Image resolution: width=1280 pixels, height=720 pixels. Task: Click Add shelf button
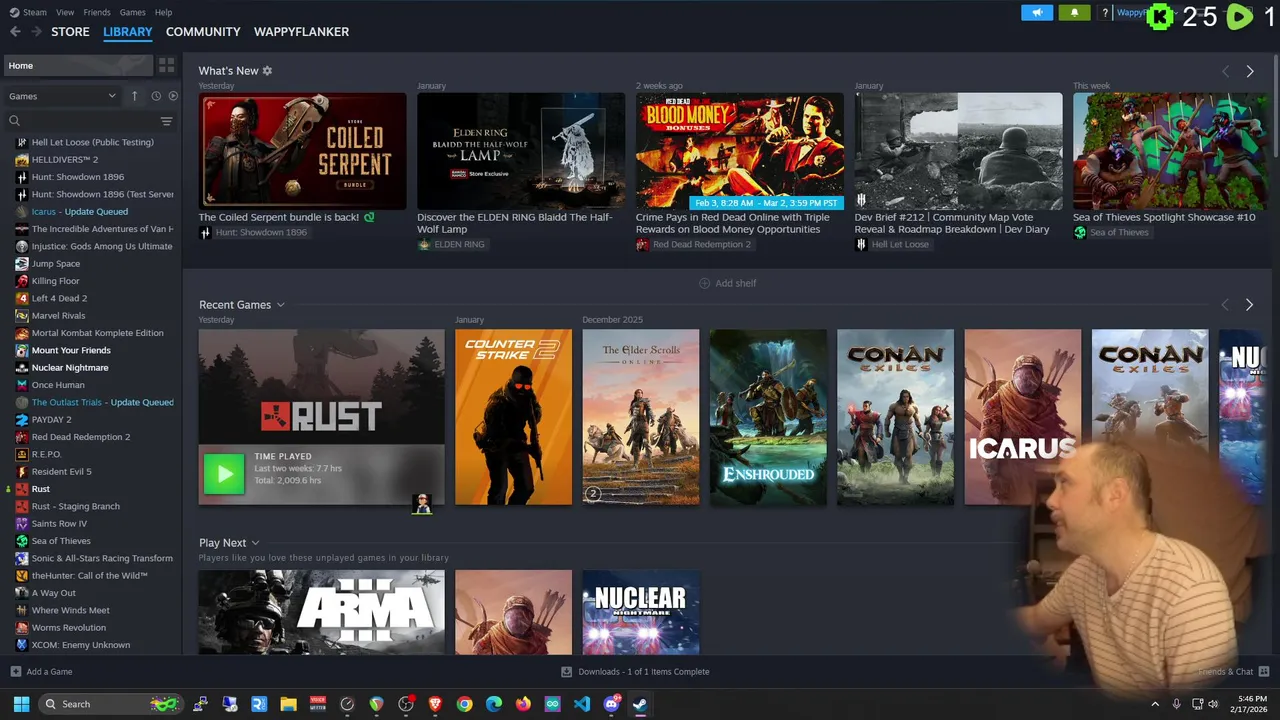click(727, 283)
